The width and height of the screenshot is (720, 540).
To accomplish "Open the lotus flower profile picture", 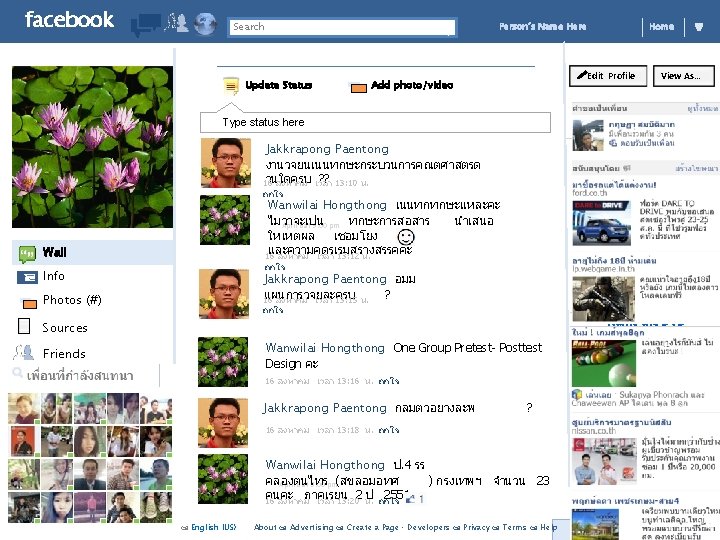I will (93, 147).
